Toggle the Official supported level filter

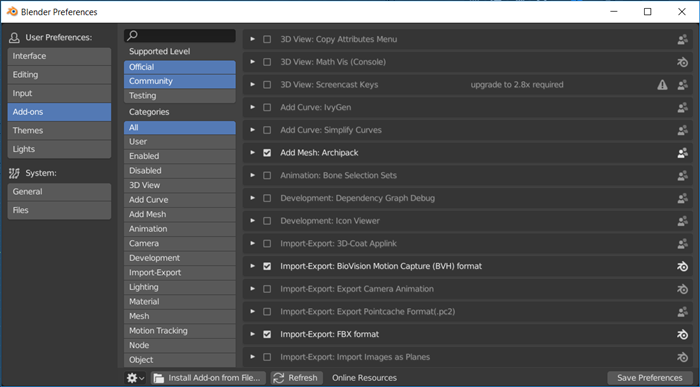(179, 67)
